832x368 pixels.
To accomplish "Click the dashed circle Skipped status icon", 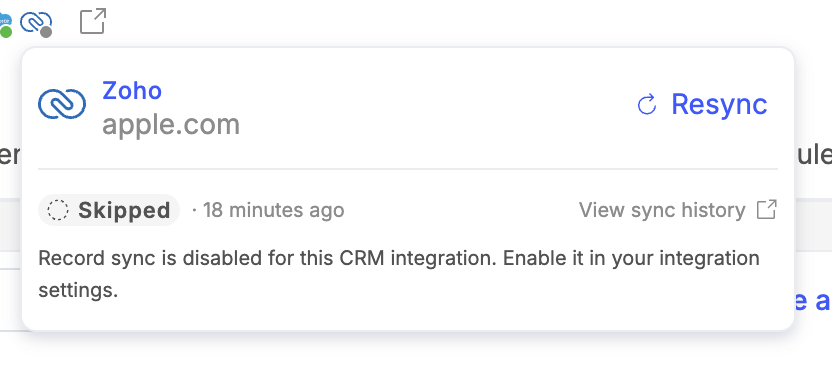I will 58,210.
